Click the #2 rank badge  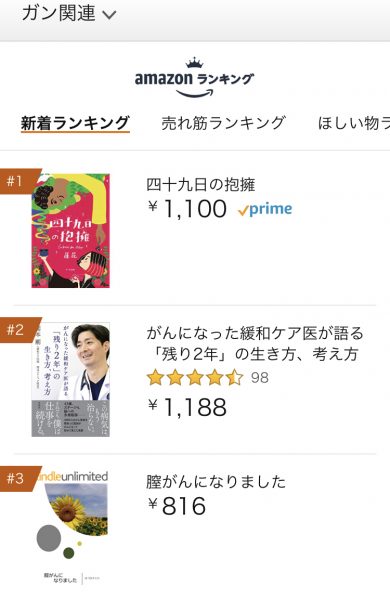[x=19, y=330]
